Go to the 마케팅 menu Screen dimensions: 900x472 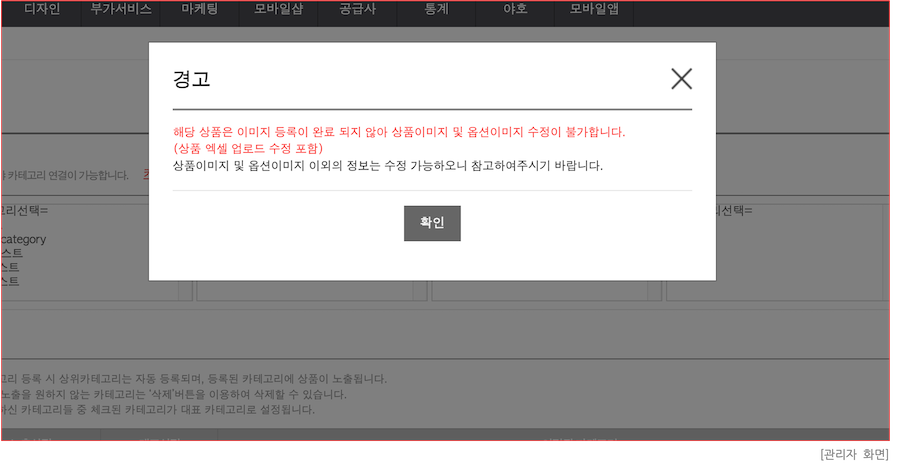click(199, 13)
